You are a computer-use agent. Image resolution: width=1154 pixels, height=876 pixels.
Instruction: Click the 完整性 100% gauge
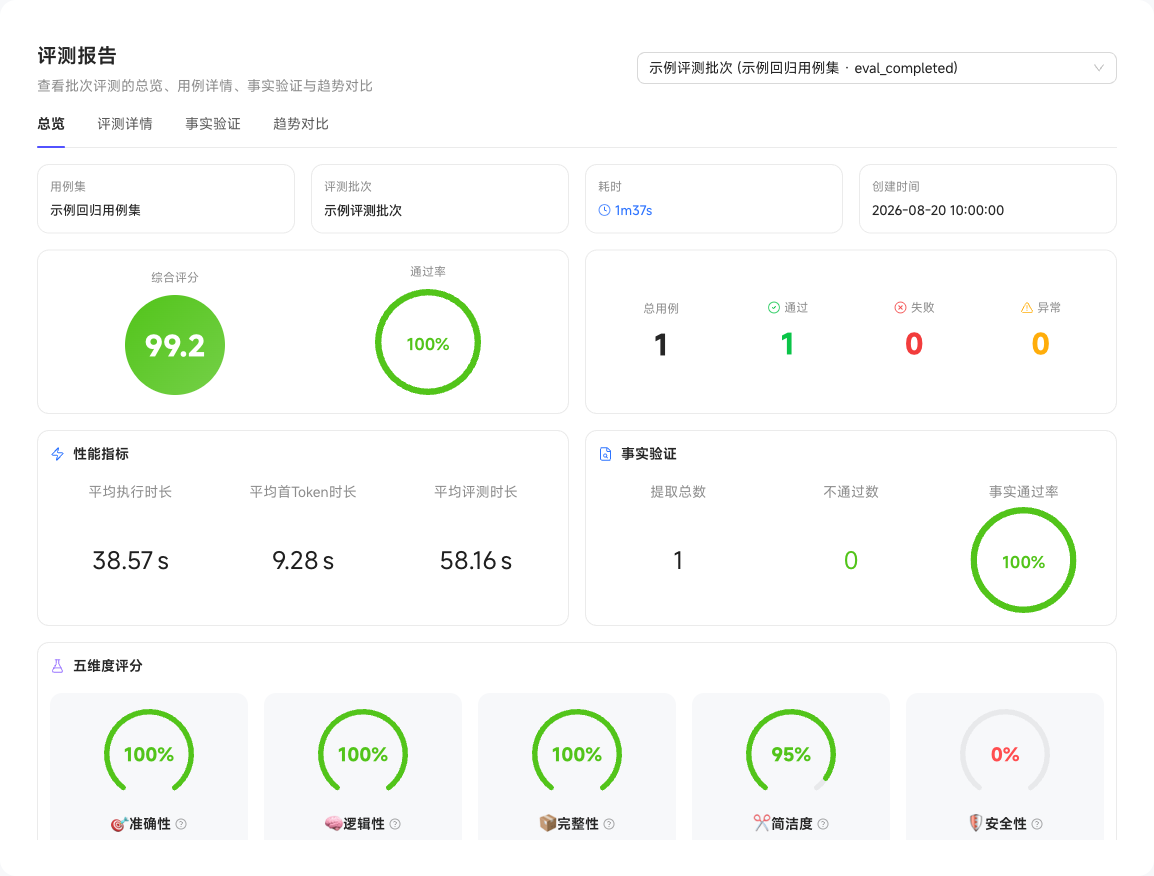point(577,752)
